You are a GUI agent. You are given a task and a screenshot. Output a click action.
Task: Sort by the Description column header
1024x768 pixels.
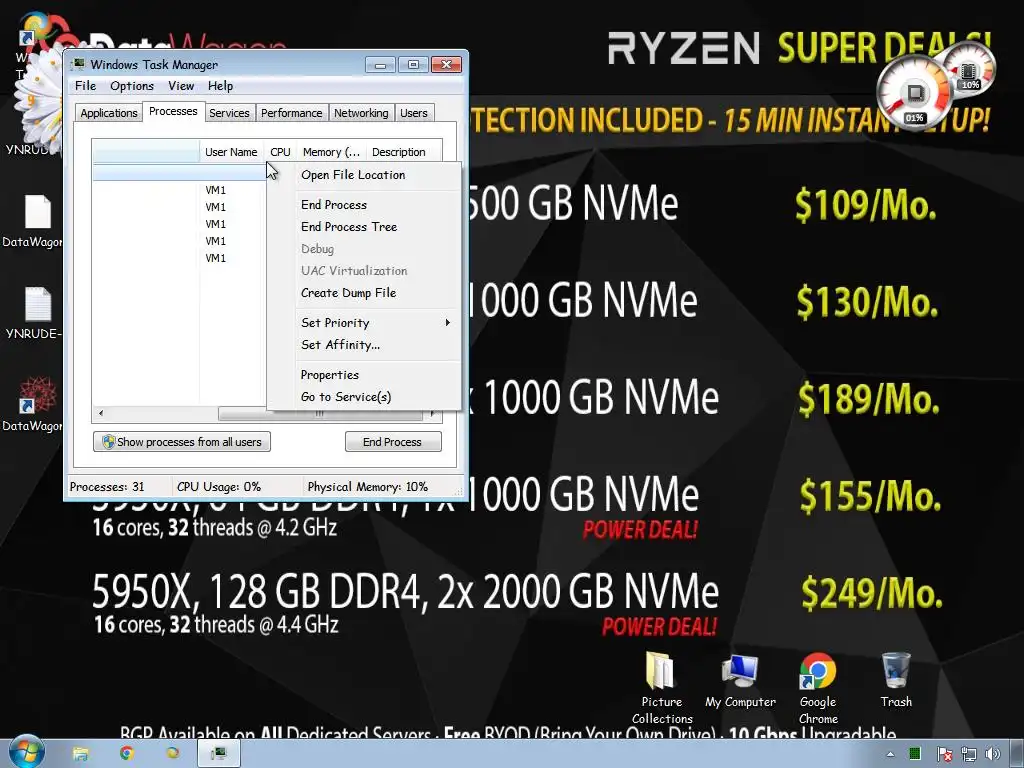click(404, 152)
